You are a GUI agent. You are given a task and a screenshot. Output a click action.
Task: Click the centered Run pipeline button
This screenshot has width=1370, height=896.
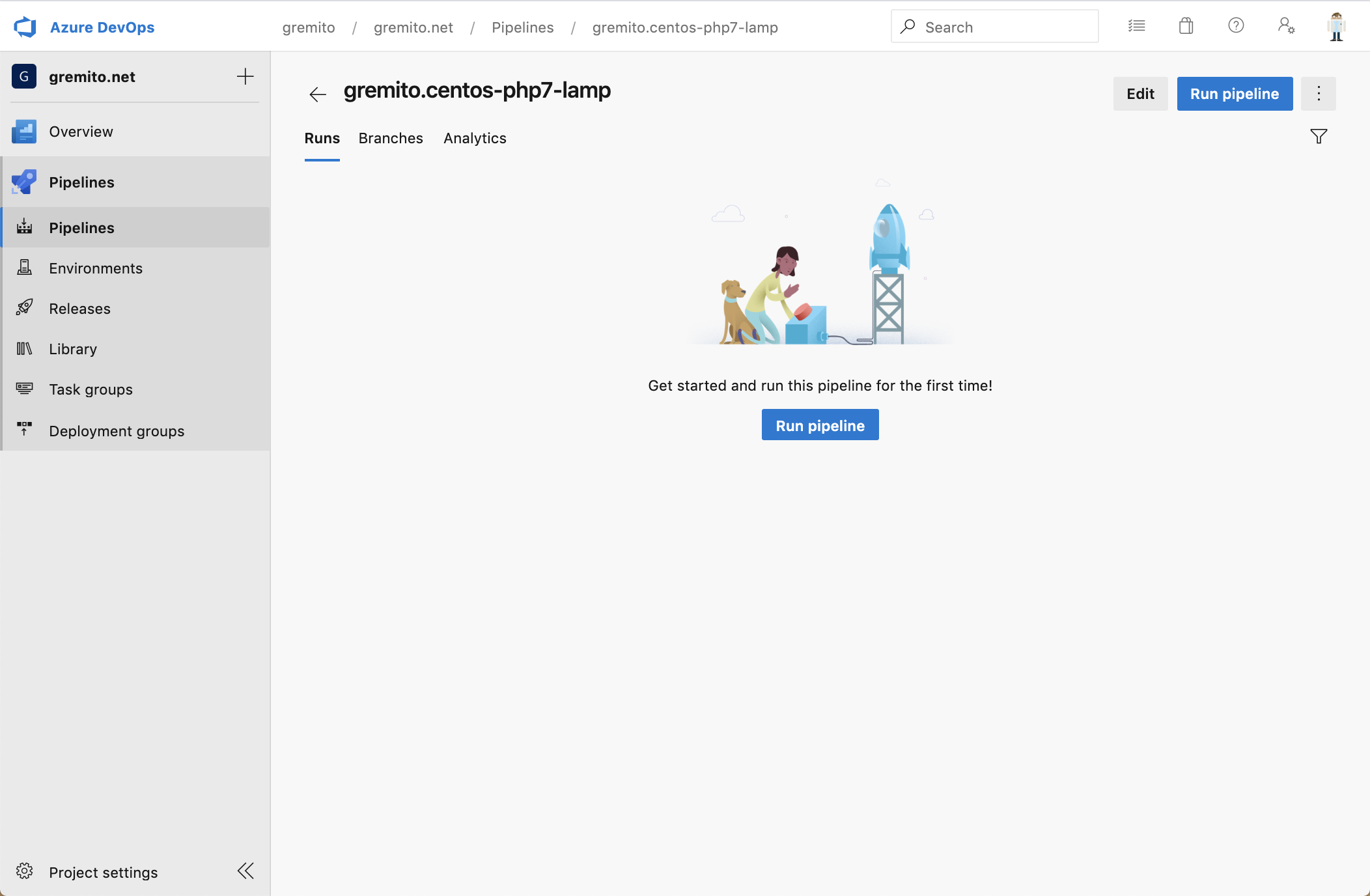820,425
